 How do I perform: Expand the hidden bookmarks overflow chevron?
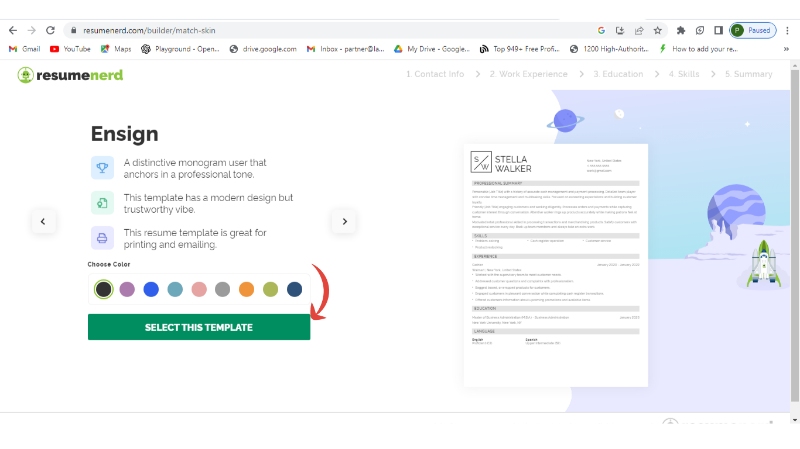tap(787, 48)
